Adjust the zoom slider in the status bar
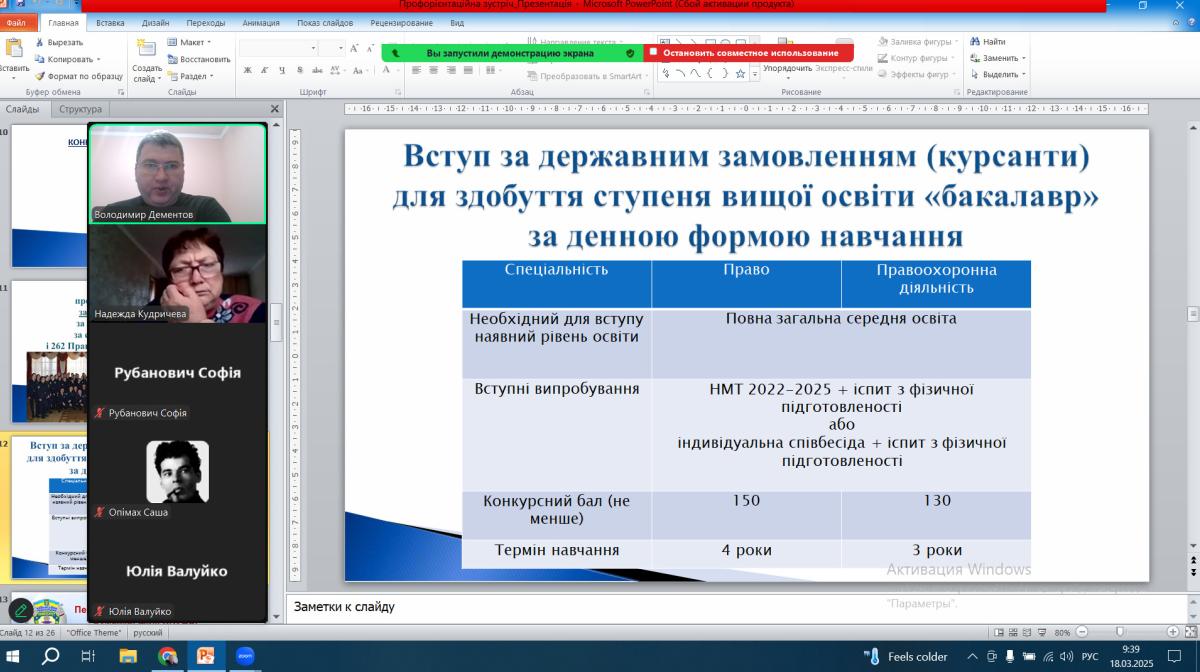The height and width of the screenshot is (672, 1200). pos(1120,632)
